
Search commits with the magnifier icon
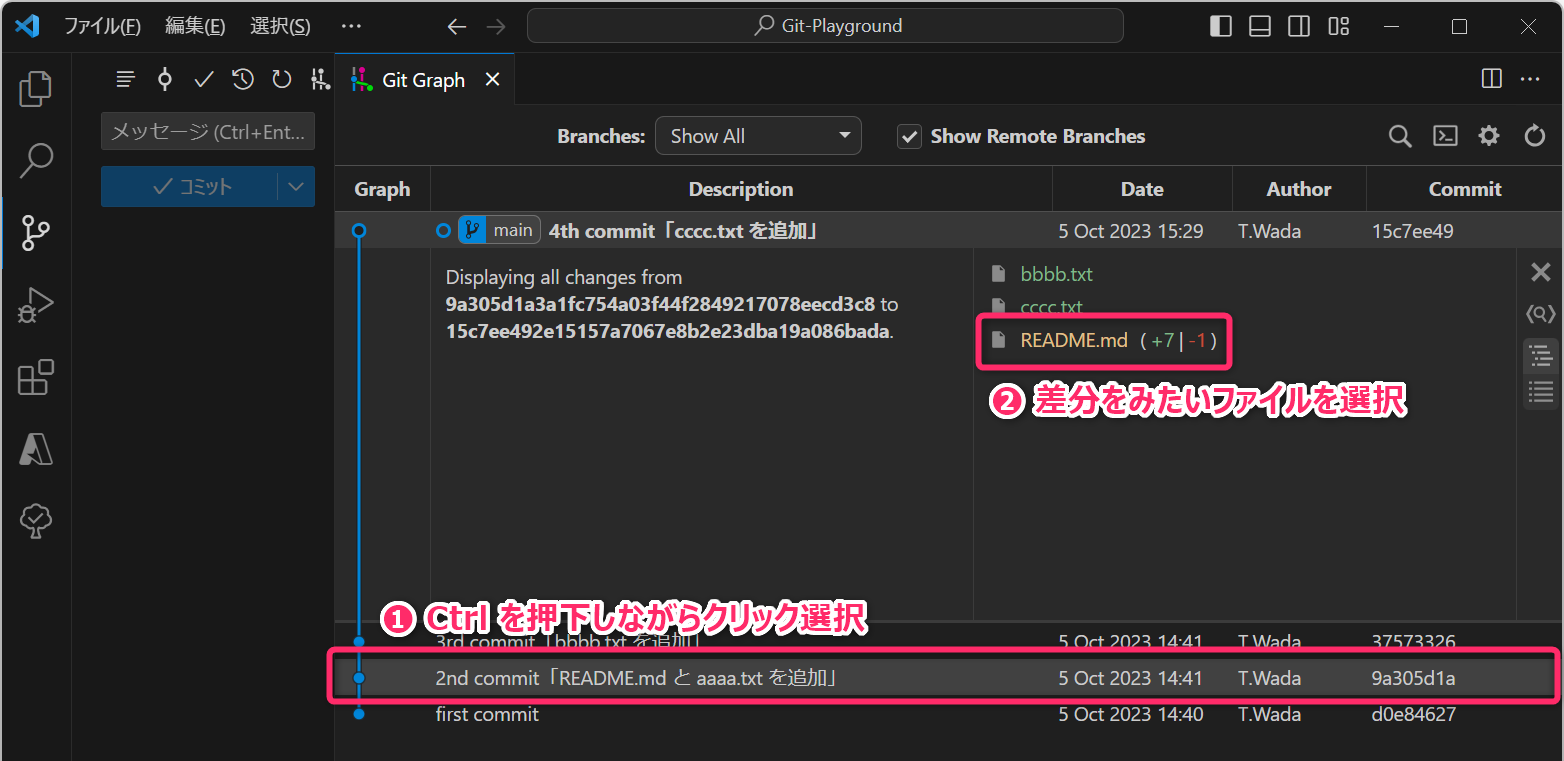[x=1400, y=136]
